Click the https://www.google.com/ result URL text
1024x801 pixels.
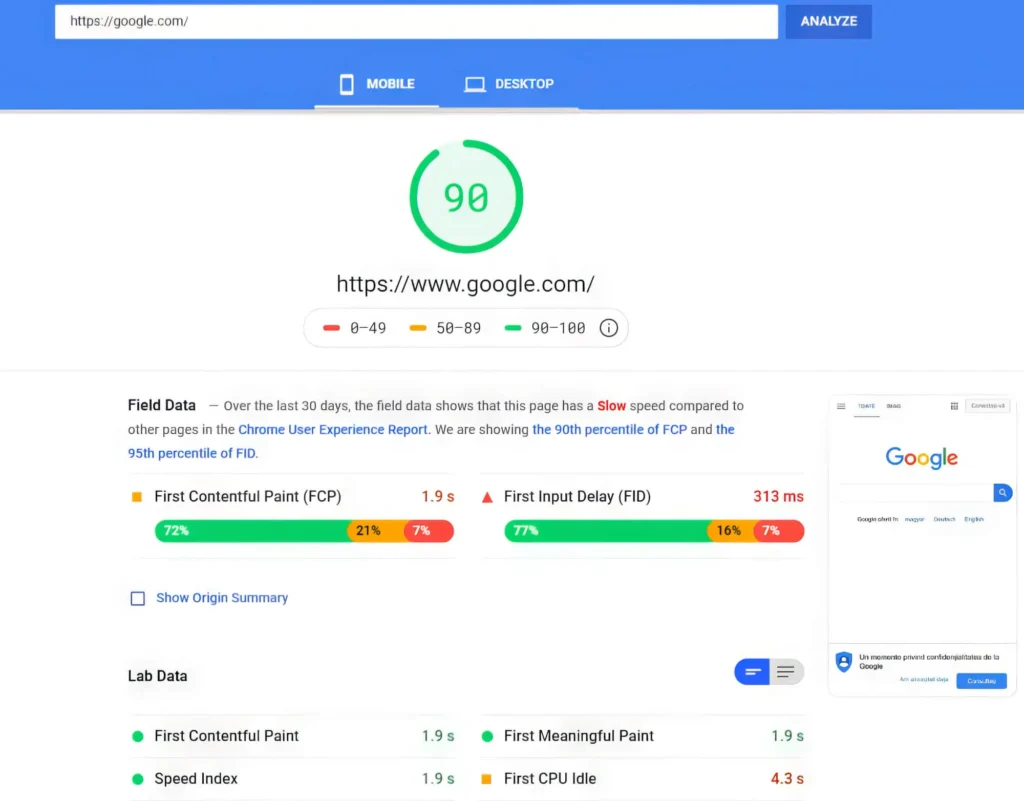466,284
